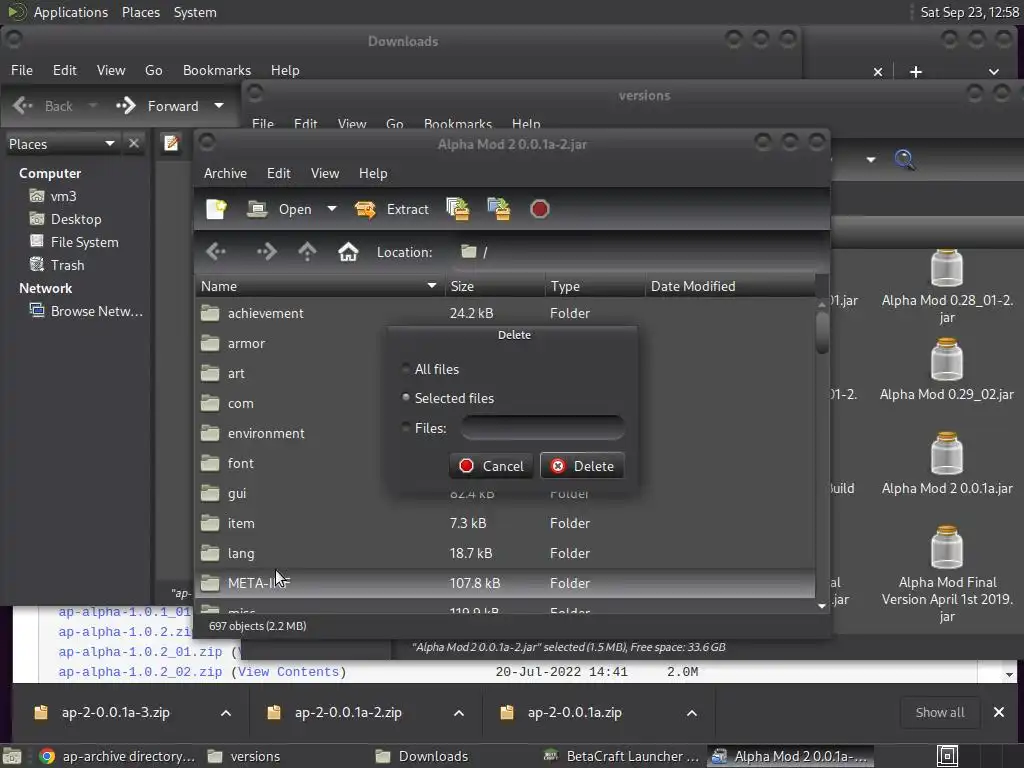1024x768 pixels.
Task: Expand options for ap-2-0.0.1a-3.zip download
Action: coord(226,713)
